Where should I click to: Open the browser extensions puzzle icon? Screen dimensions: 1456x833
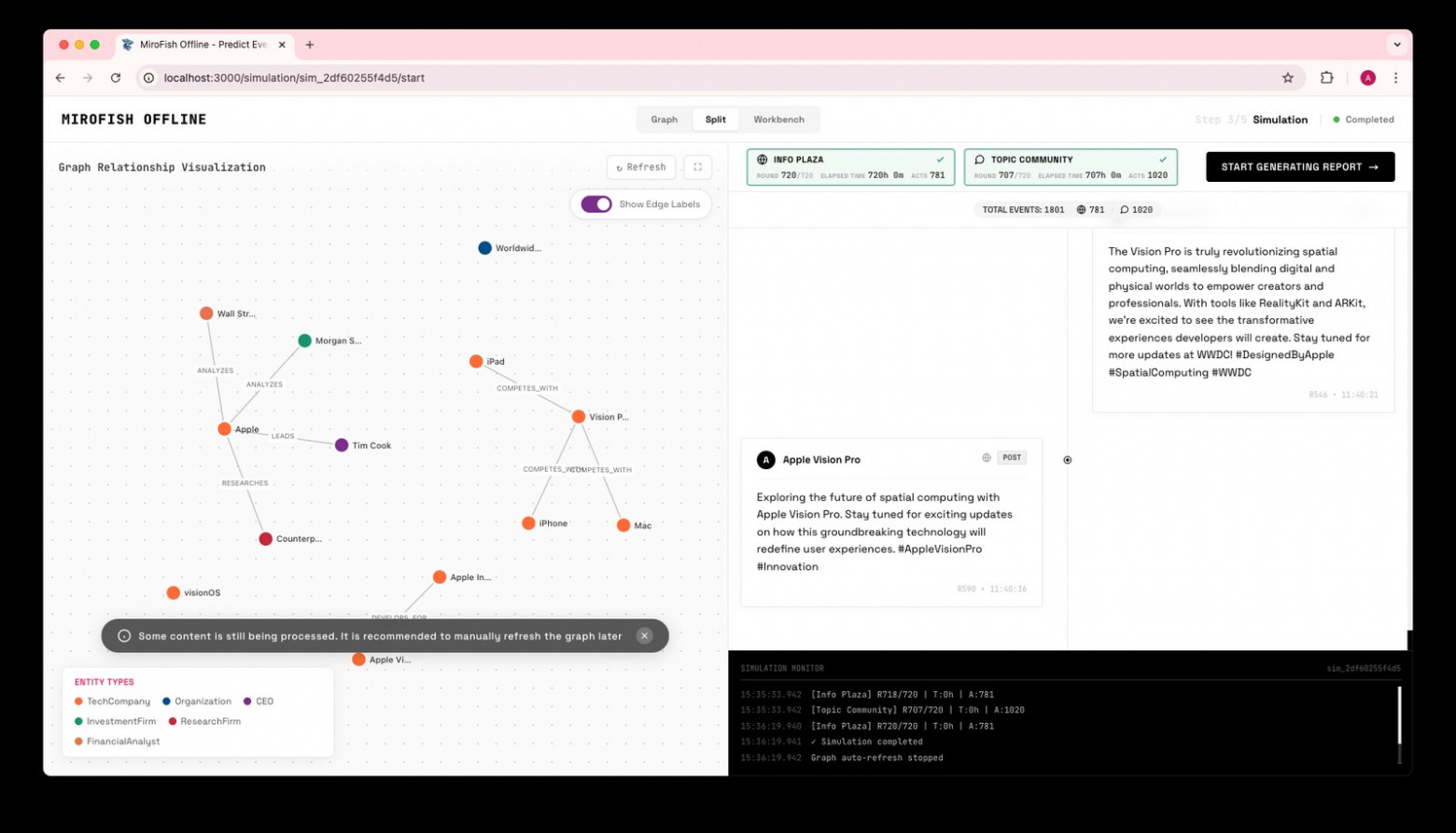point(1326,78)
